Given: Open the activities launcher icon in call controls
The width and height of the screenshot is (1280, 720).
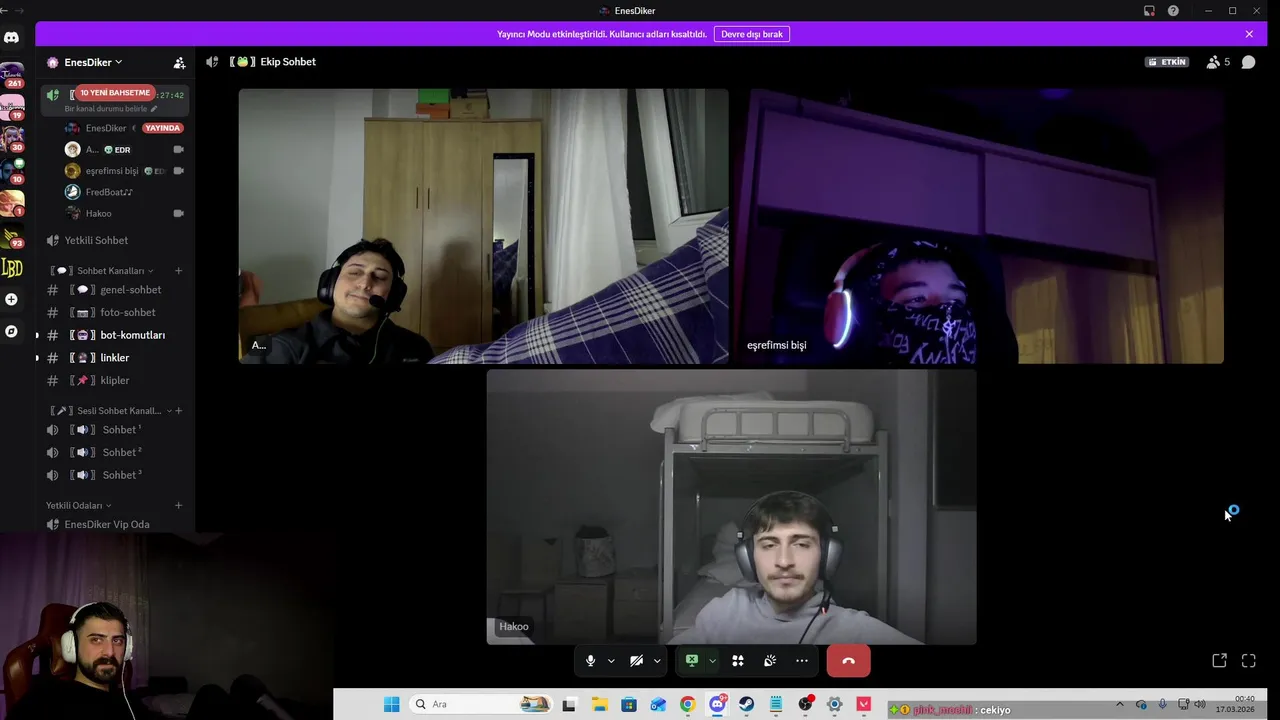Looking at the screenshot, I should tap(738, 661).
